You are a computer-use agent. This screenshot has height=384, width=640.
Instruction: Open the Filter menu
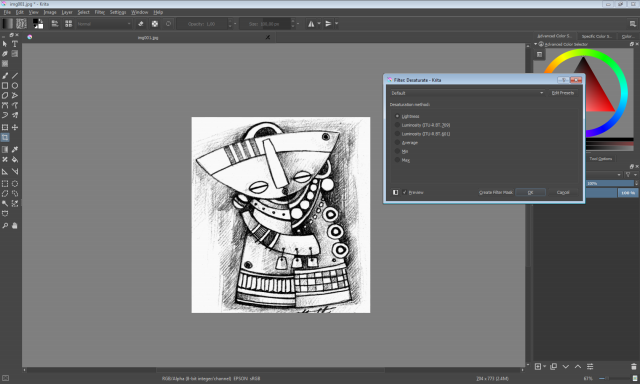100,12
